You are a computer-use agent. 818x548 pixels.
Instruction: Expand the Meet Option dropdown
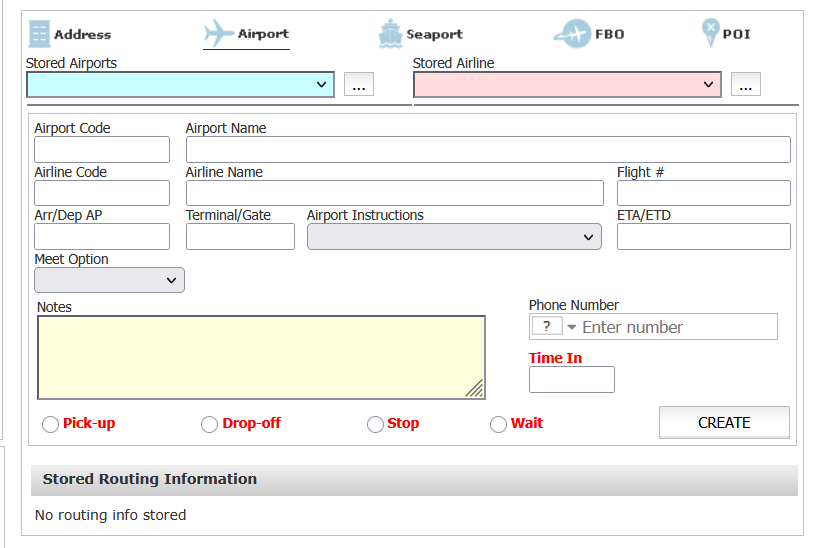pos(109,280)
